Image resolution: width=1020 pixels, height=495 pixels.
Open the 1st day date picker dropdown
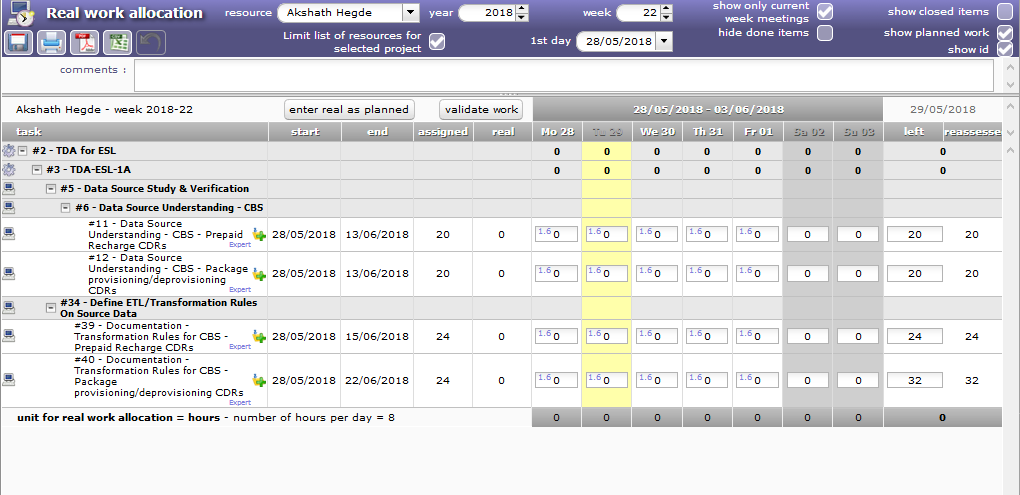(664, 41)
